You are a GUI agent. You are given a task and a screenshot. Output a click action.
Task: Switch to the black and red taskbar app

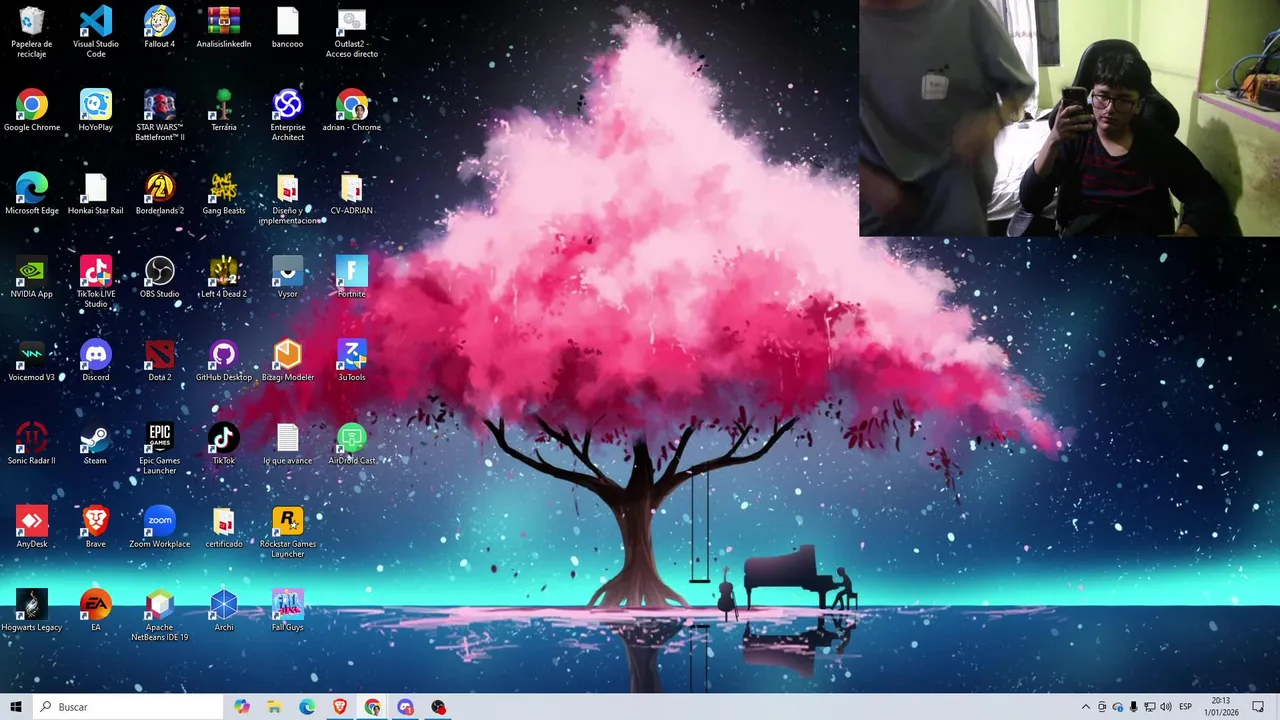coord(438,707)
